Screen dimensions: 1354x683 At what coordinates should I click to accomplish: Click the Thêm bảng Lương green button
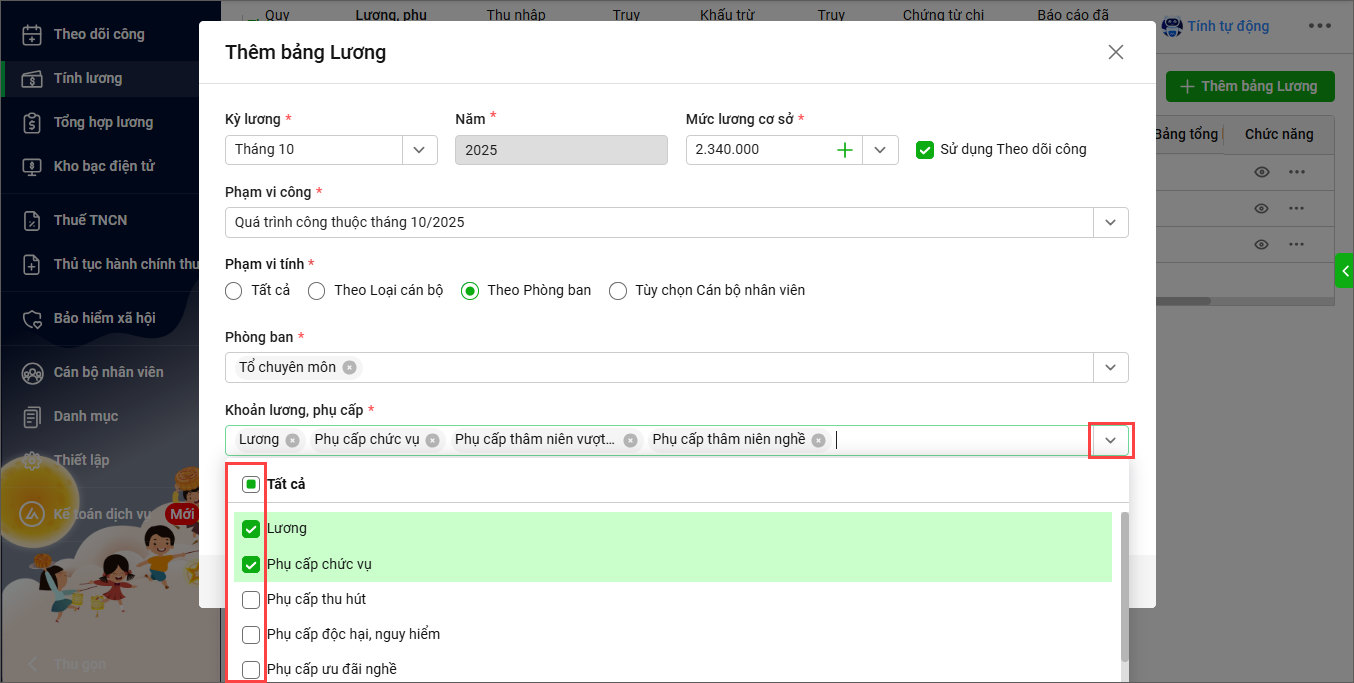tap(1249, 86)
